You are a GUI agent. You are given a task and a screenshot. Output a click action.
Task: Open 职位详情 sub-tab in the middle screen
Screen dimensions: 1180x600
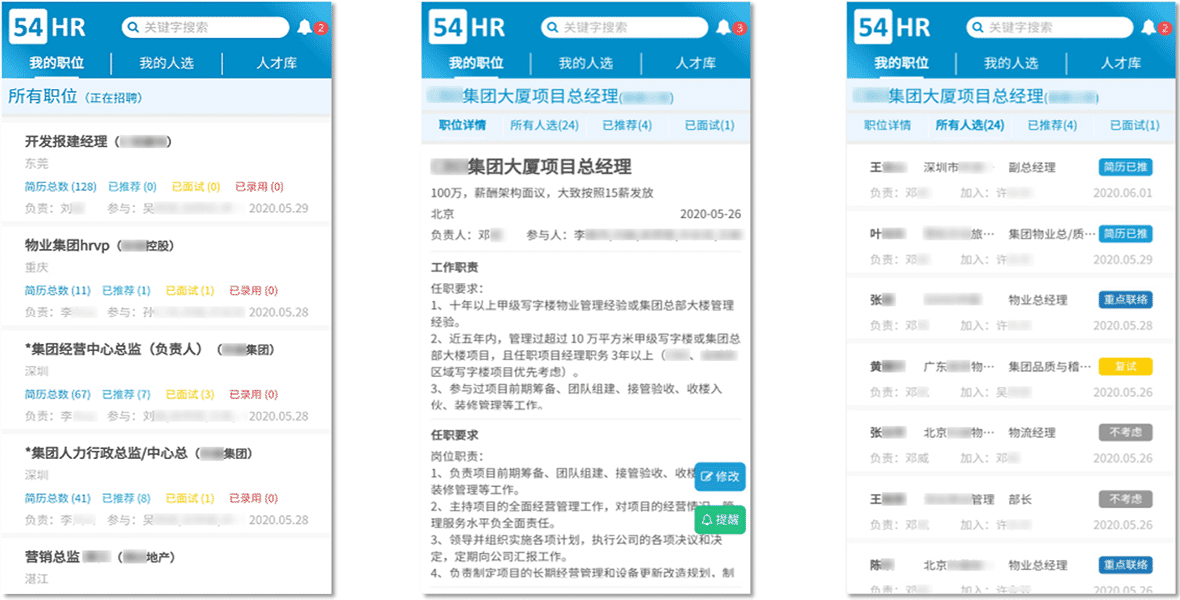(462, 125)
